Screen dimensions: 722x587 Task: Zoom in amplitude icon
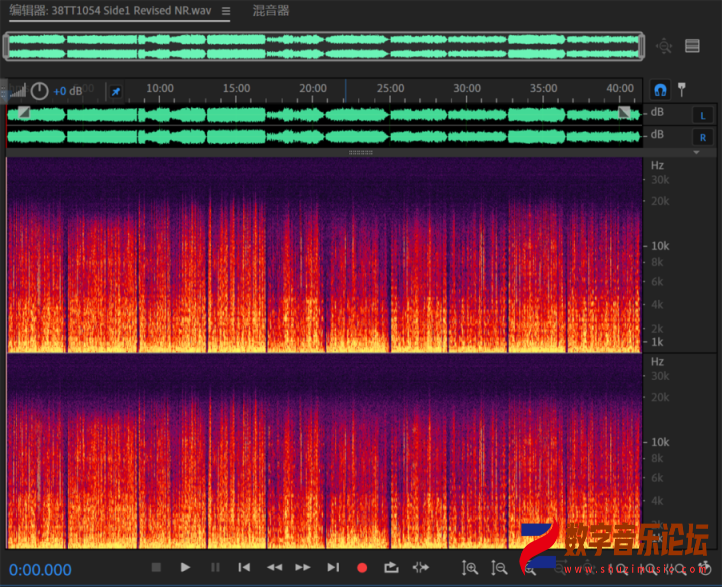pyautogui.click(x=470, y=568)
